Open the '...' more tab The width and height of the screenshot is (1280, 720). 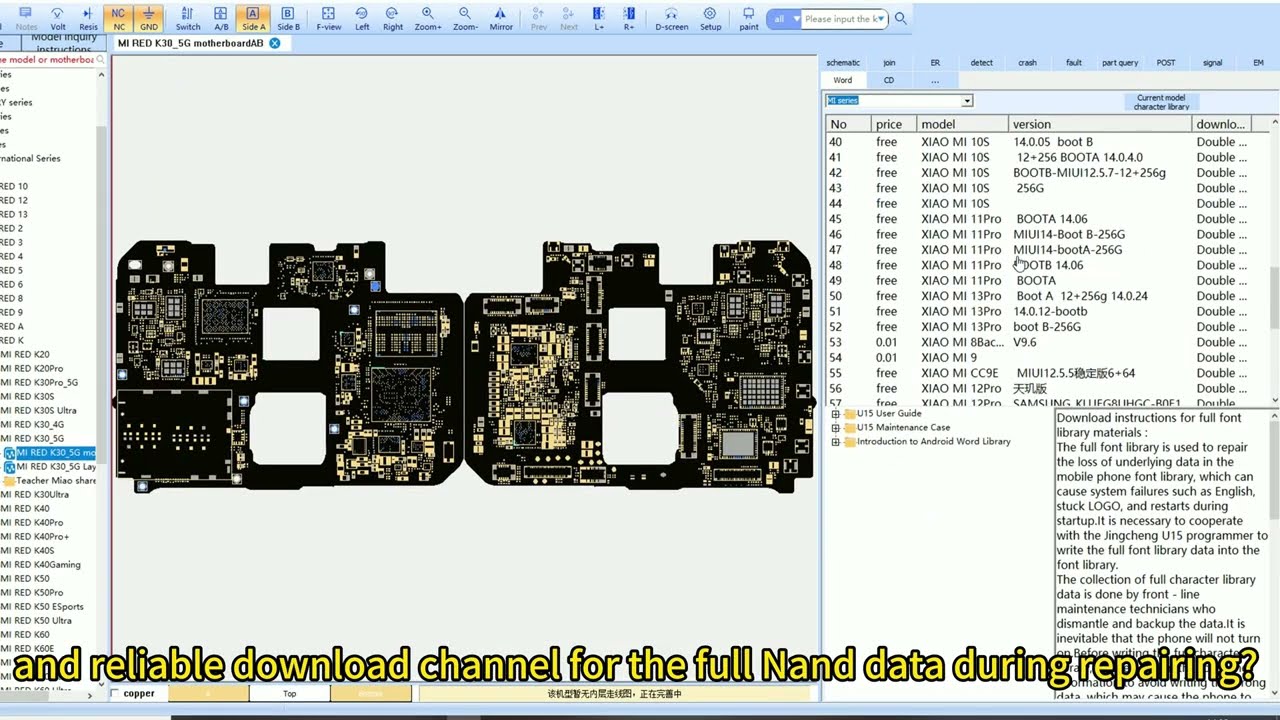click(x=935, y=80)
